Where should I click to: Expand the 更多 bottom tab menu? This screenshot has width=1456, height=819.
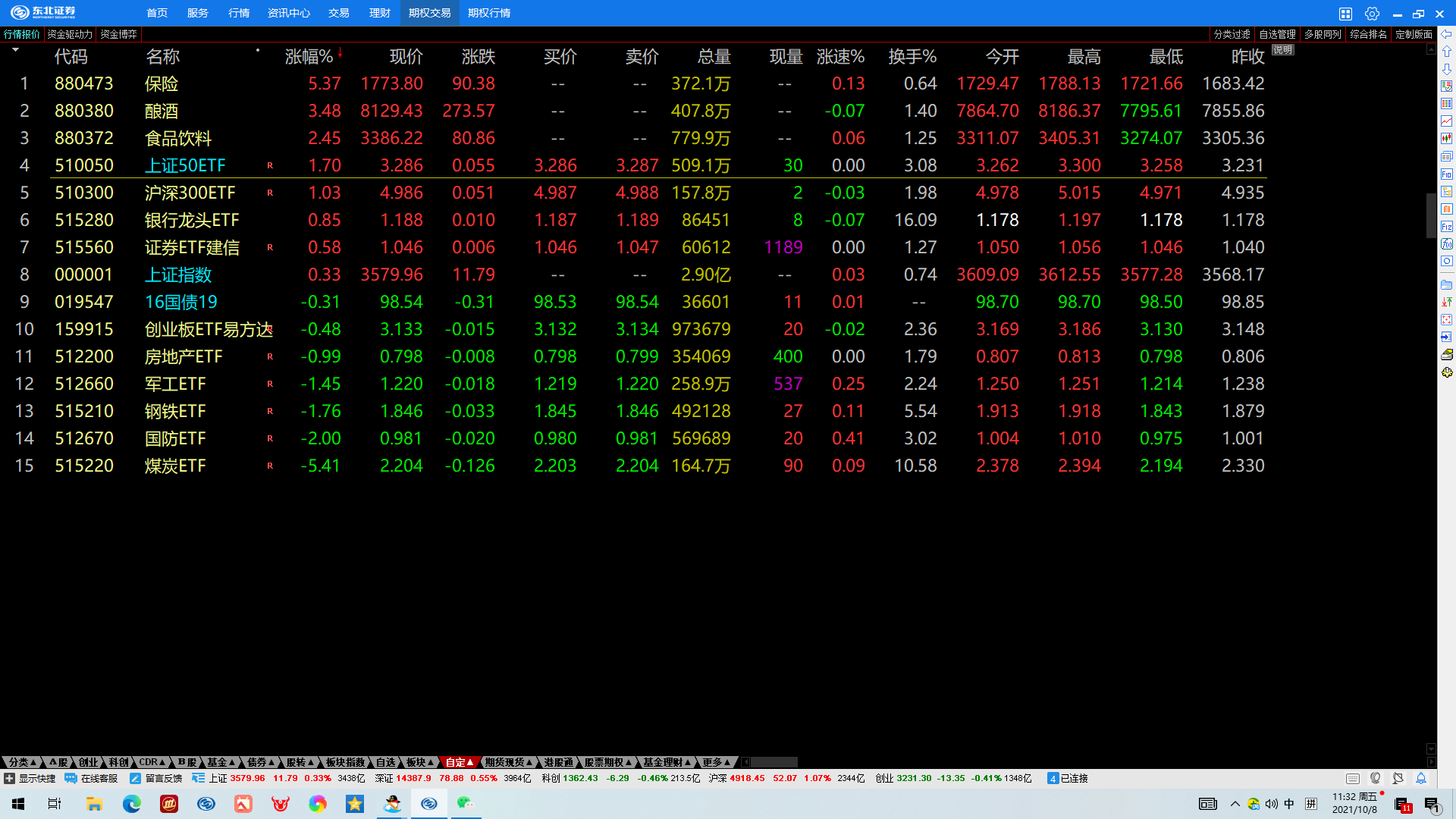[716, 762]
